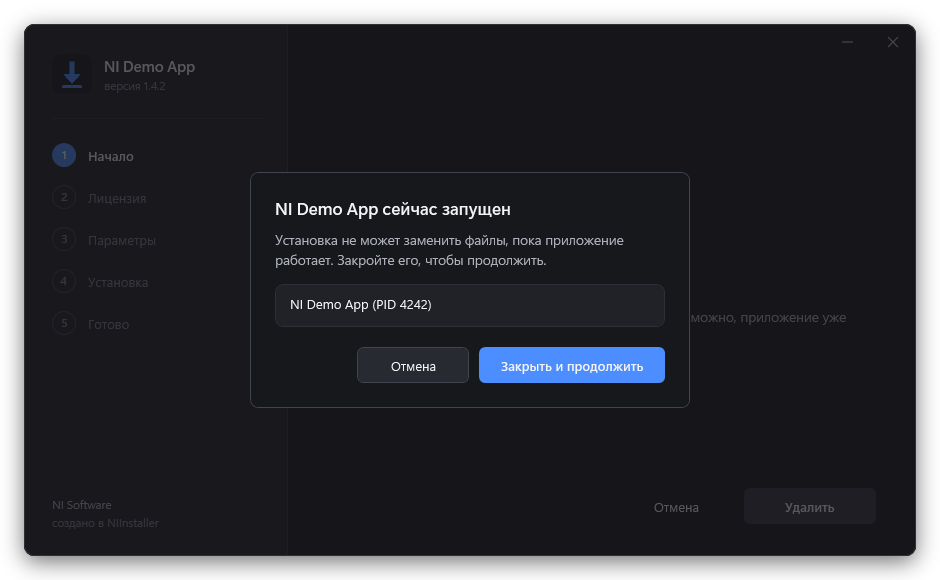Select step 3 circle icon Параметры
940x580 pixels.
pyautogui.click(x=64, y=239)
